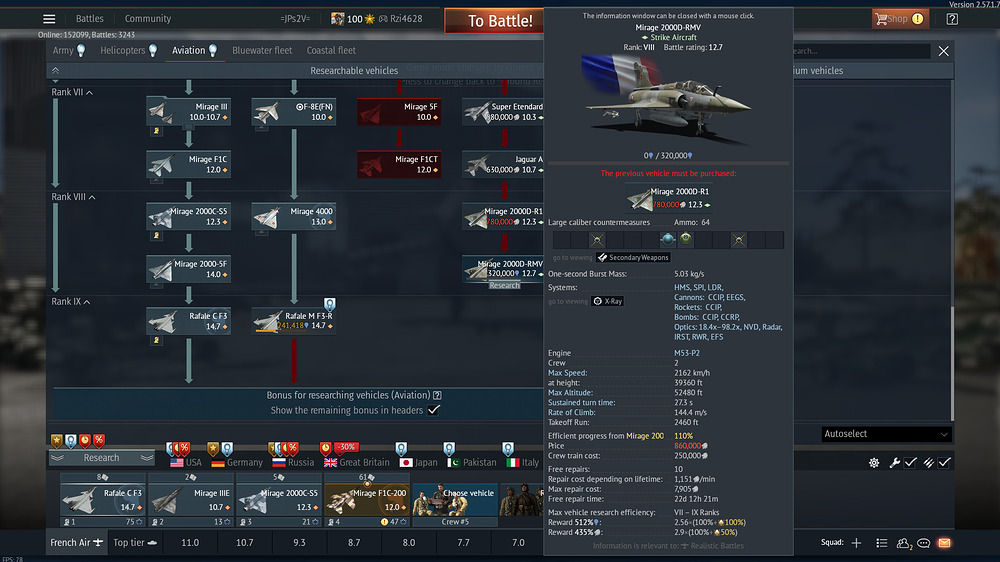Screen dimensions: 1000x562
Task: Toggle the automatic ammo refill checkbox
Action: (x=944, y=462)
